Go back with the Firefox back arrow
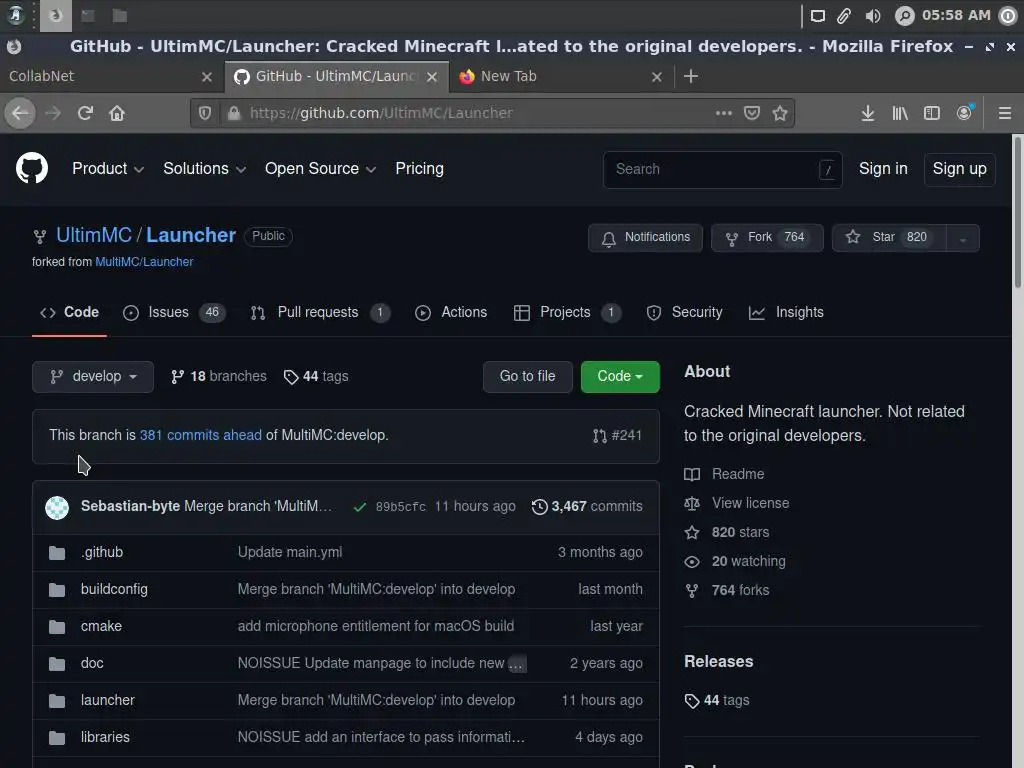 click(x=20, y=114)
